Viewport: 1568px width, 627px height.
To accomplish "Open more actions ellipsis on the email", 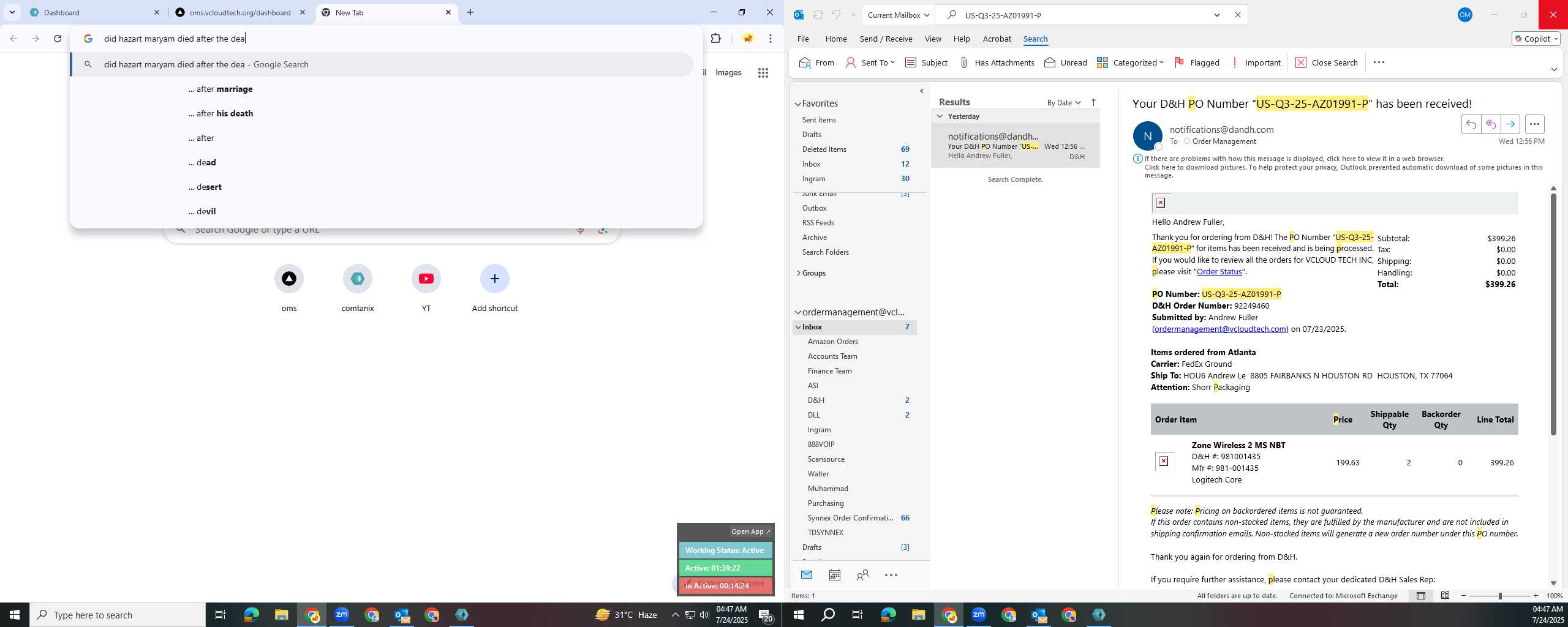I will point(1534,124).
